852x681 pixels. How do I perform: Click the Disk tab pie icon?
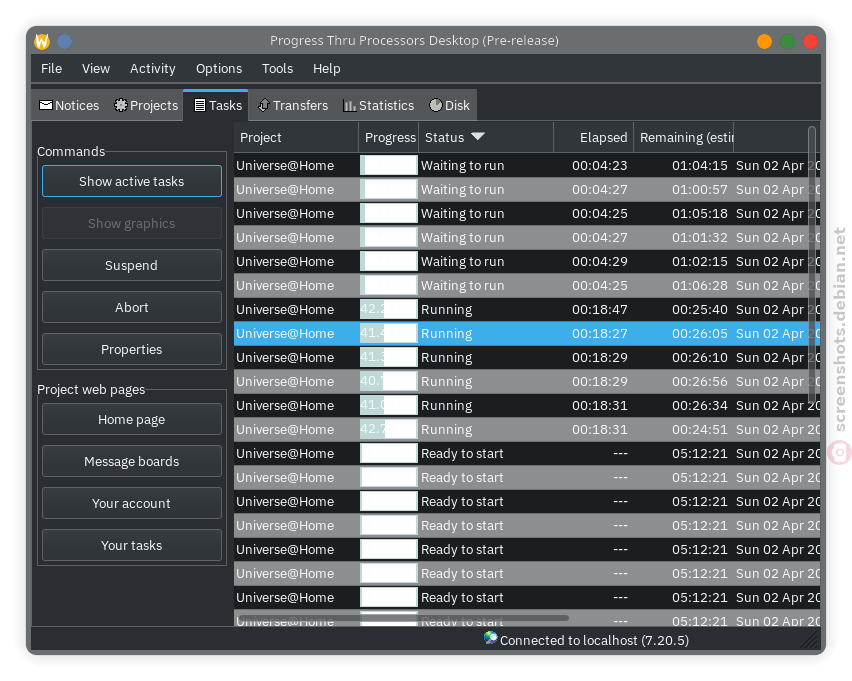[x=436, y=105]
